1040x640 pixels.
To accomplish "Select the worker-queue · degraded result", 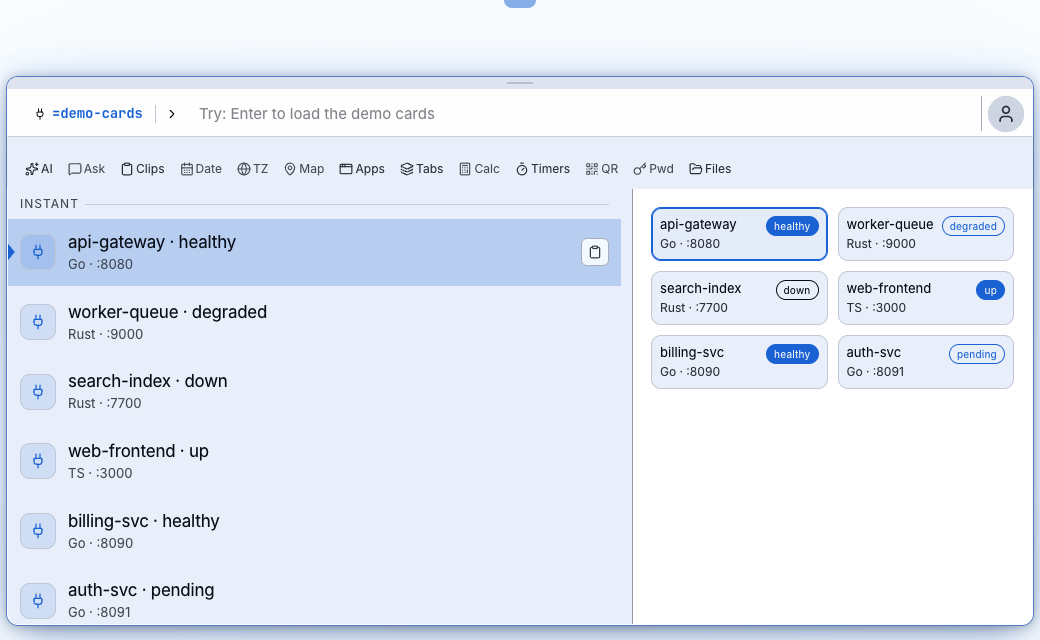I will pos(314,322).
